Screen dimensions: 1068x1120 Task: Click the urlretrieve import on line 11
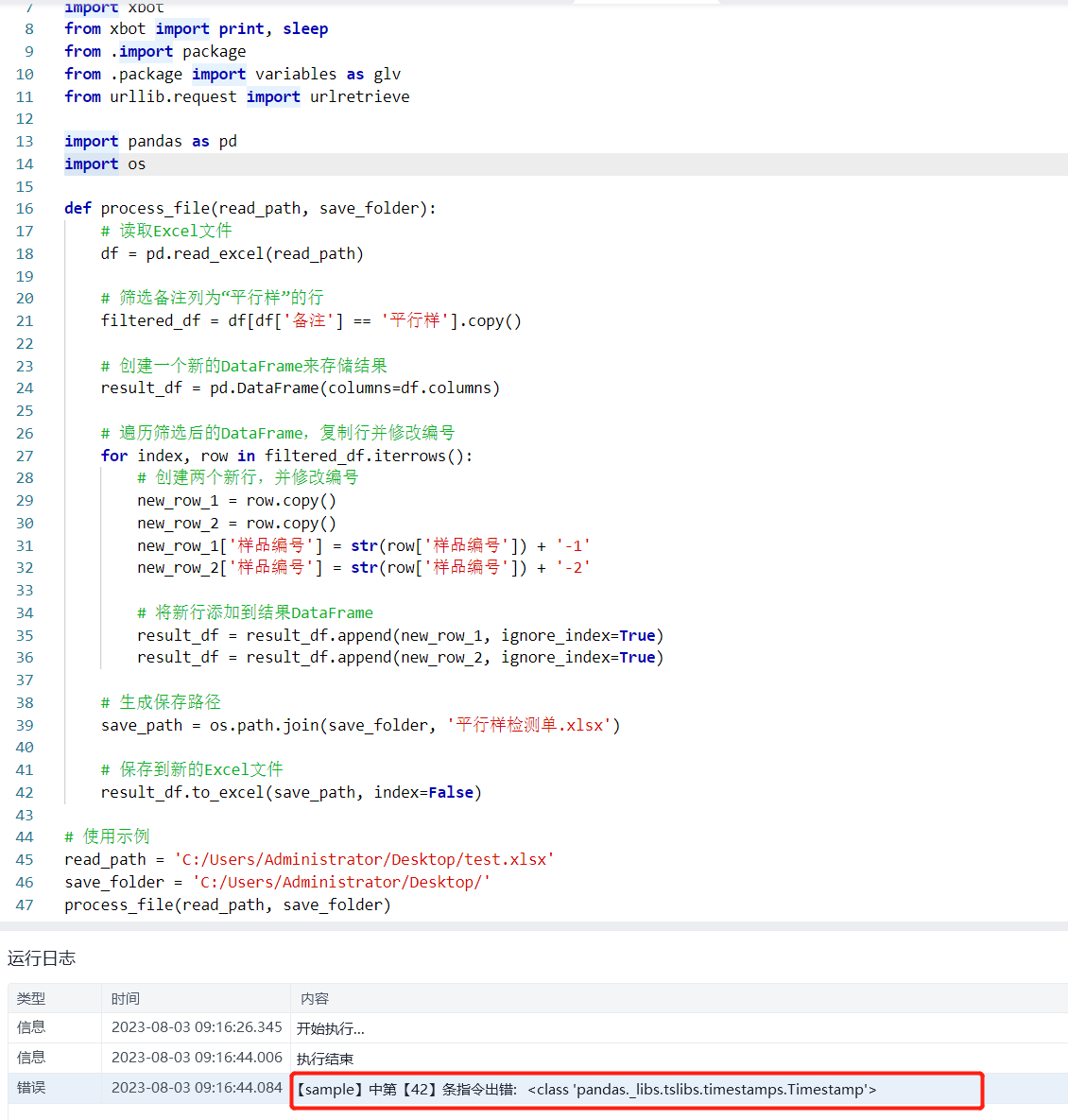[x=359, y=97]
